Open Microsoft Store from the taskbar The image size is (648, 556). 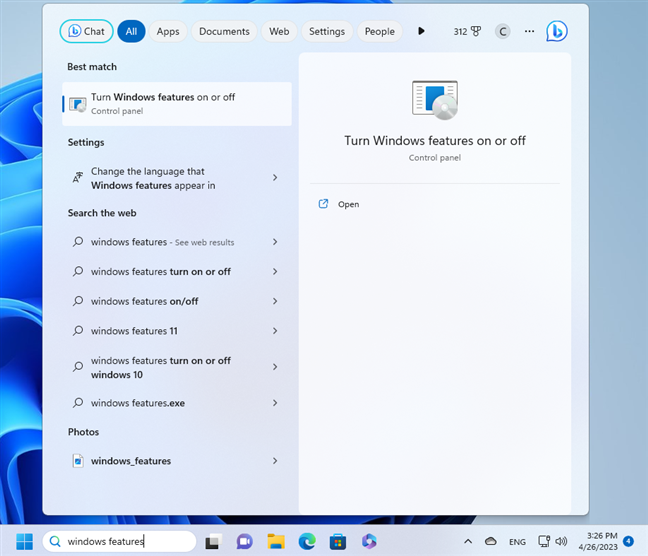(x=338, y=541)
